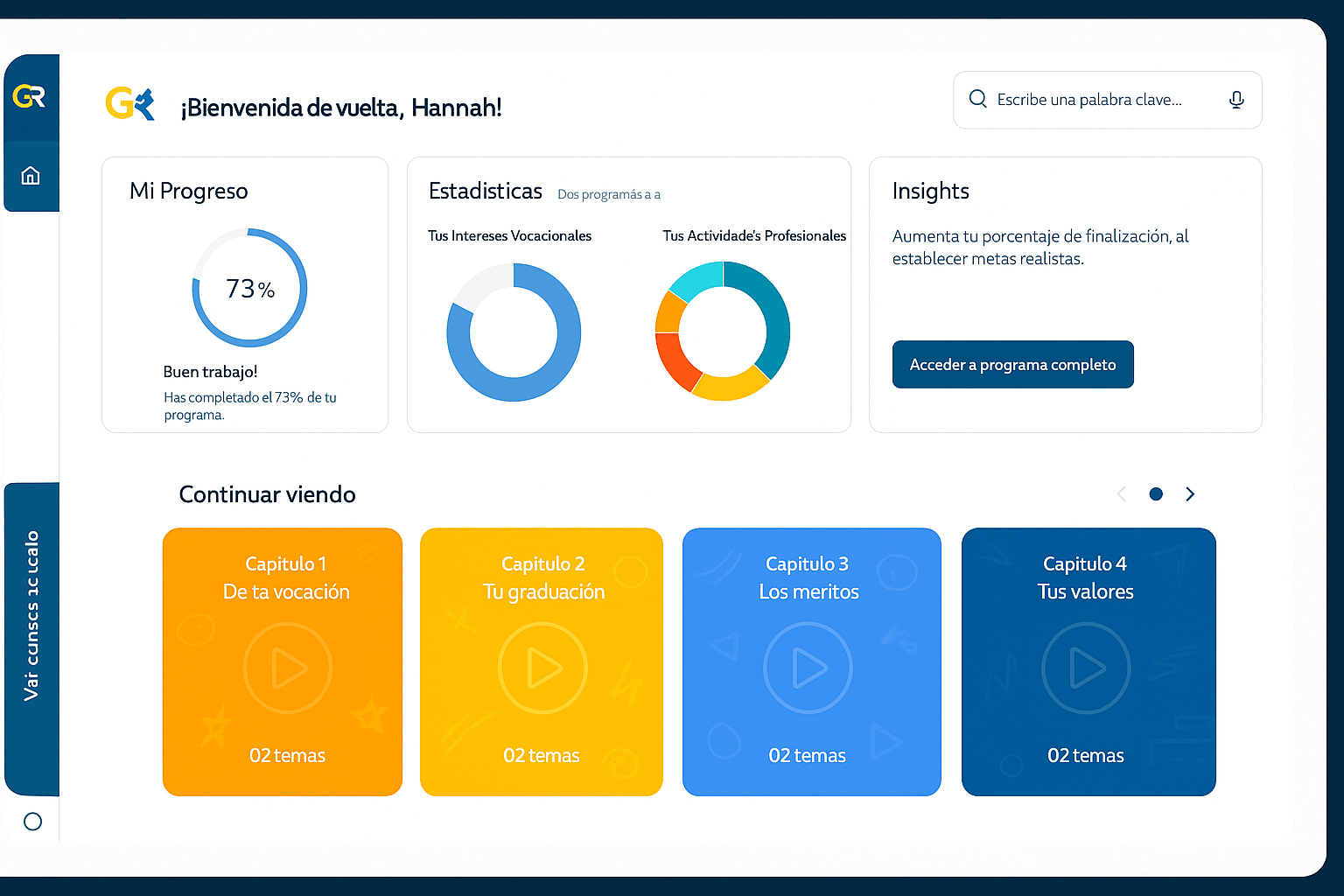
Task: Click '02 temas' on Capitulo 3 card
Action: coord(808,755)
